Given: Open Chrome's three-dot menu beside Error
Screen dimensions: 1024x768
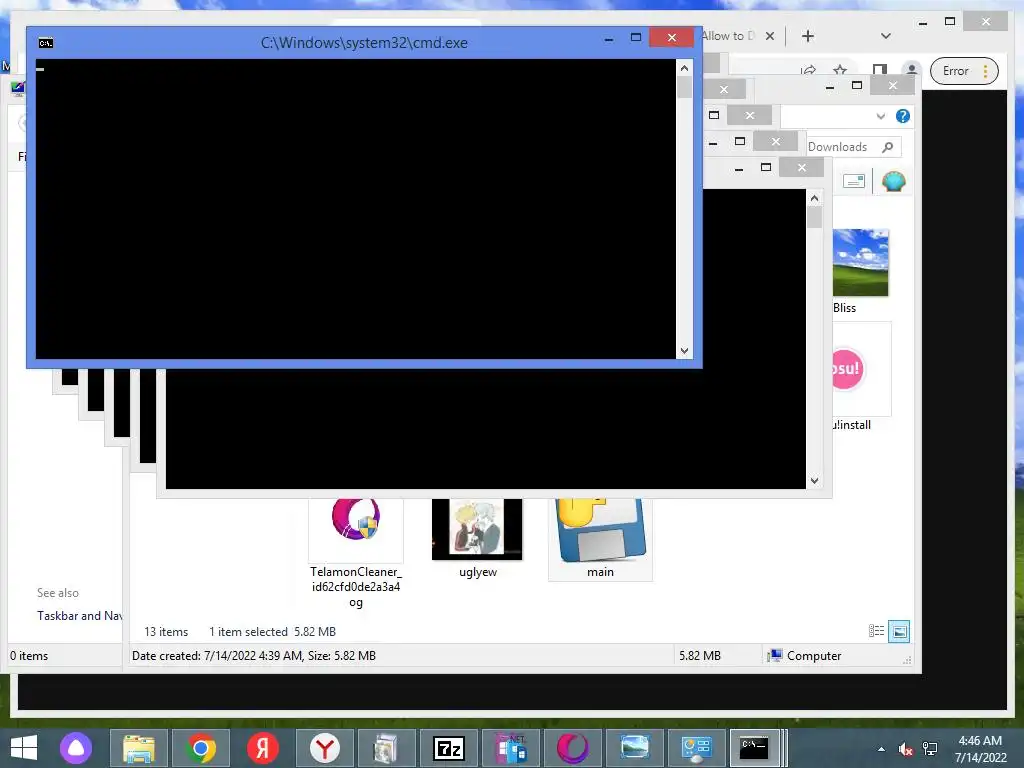Looking at the screenshot, I should pos(985,71).
